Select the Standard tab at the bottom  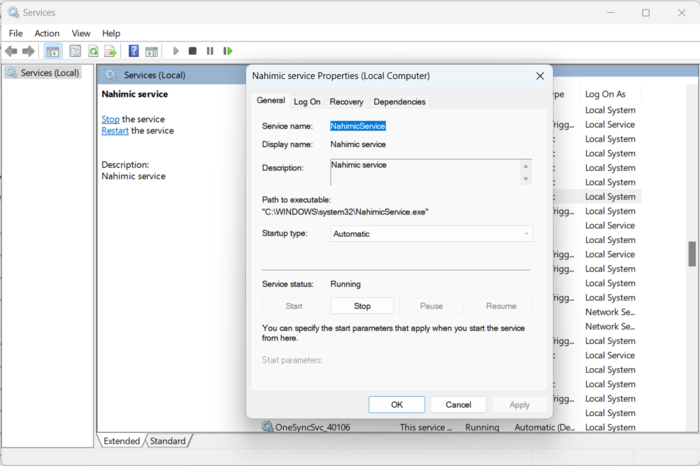point(167,441)
